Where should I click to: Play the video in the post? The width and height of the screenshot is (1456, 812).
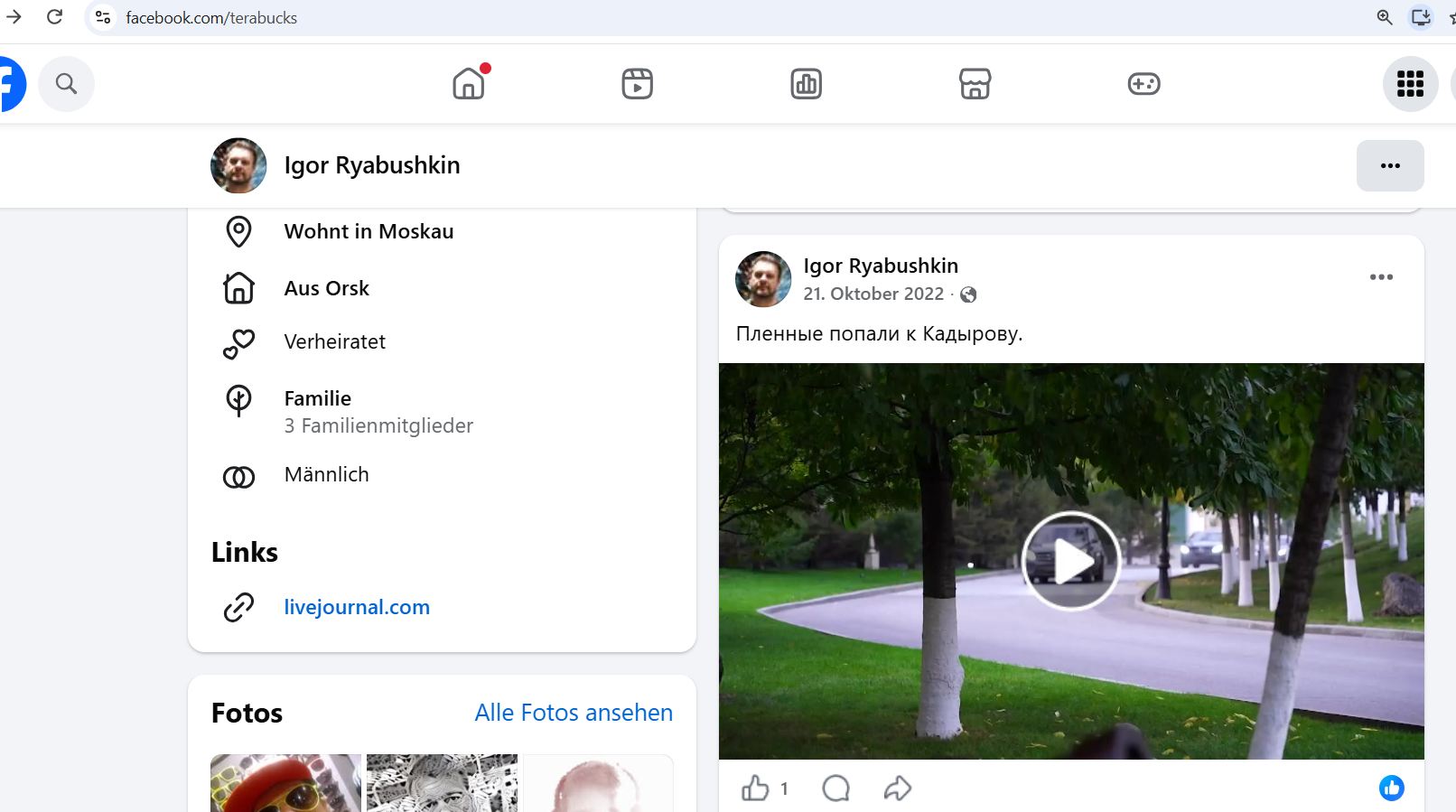click(x=1070, y=561)
